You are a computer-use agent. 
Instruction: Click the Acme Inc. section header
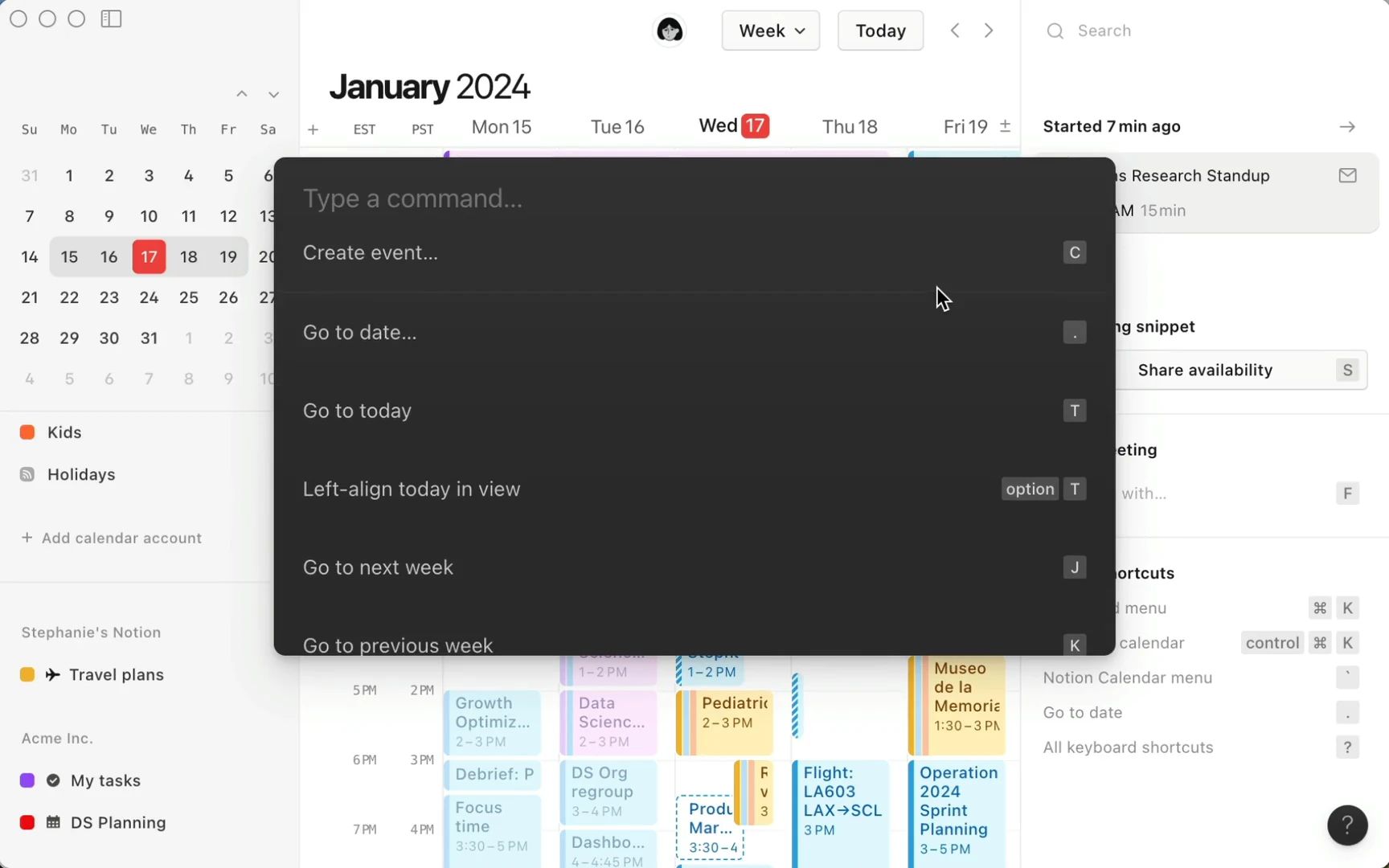pos(57,738)
